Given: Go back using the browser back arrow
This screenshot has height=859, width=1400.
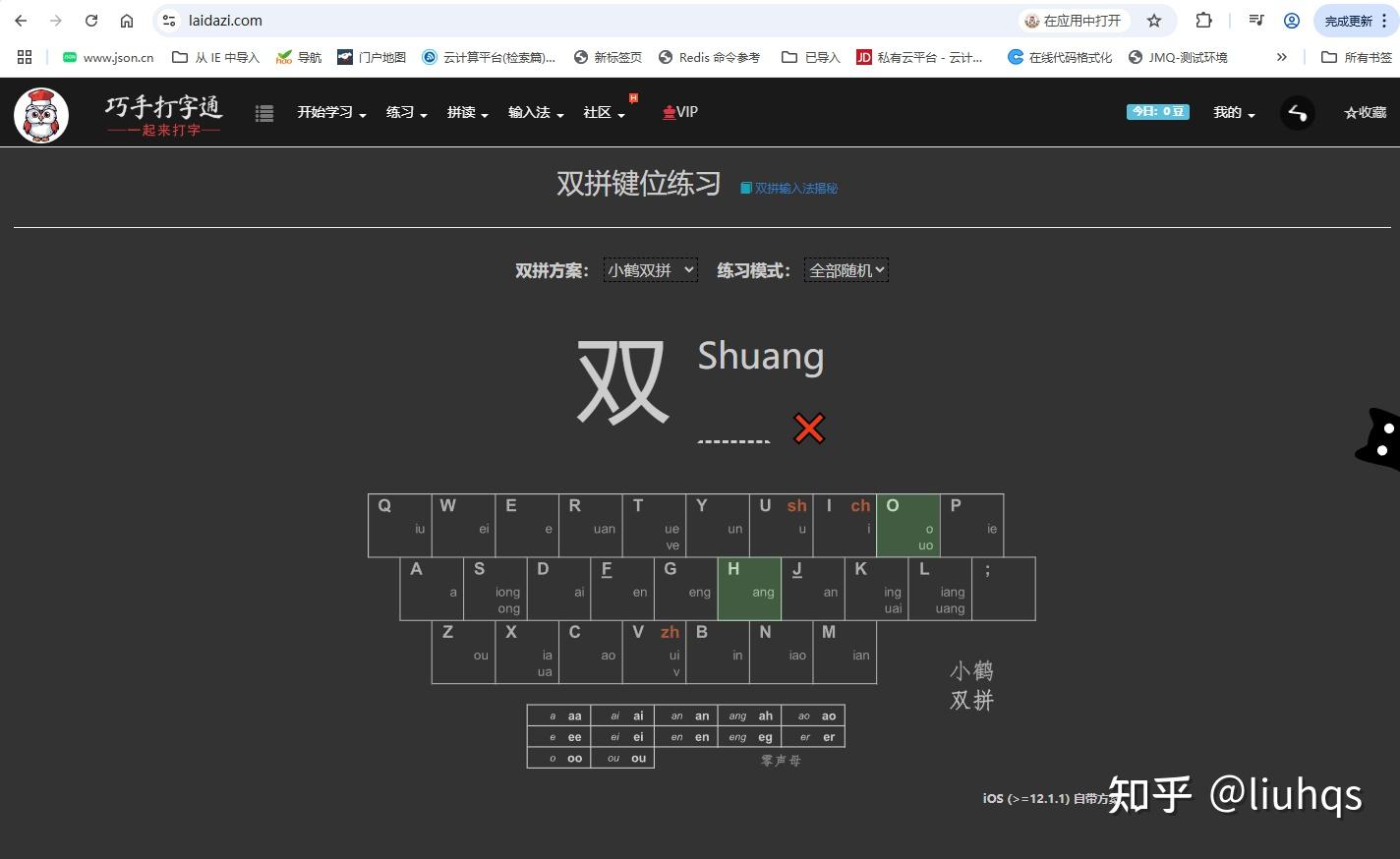Looking at the screenshot, I should pyautogui.click(x=21, y=21).
